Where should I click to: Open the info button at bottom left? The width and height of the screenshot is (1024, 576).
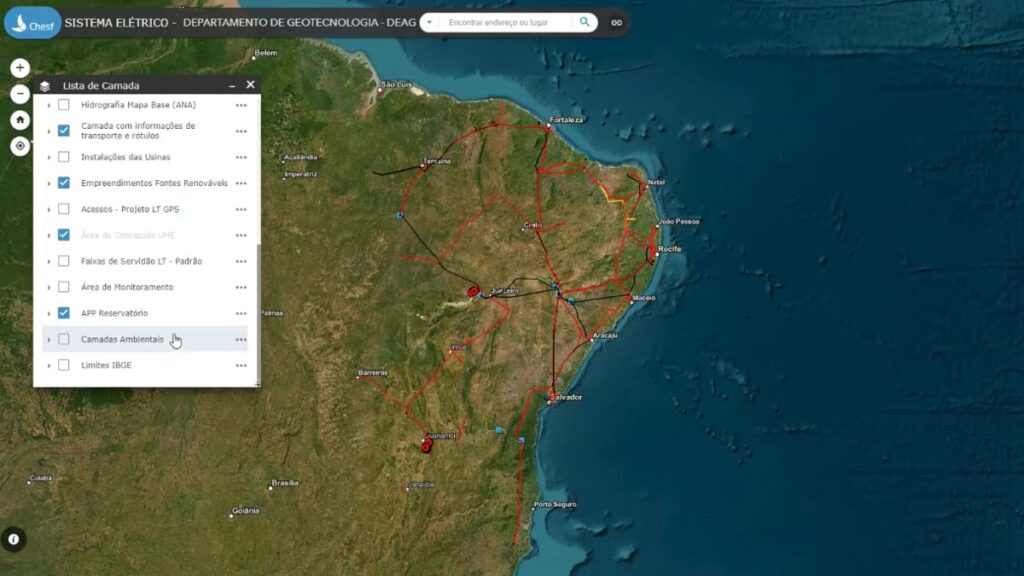point(14,539)
